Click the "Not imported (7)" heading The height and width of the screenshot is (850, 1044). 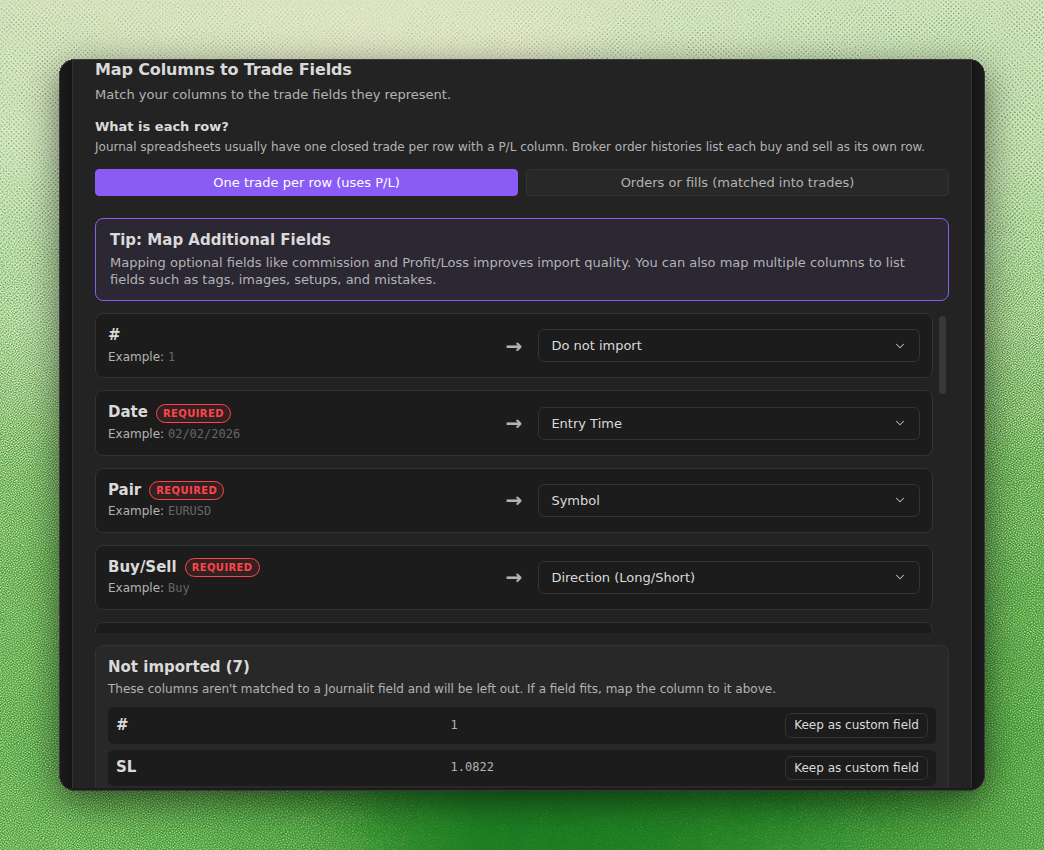point(178,666)
